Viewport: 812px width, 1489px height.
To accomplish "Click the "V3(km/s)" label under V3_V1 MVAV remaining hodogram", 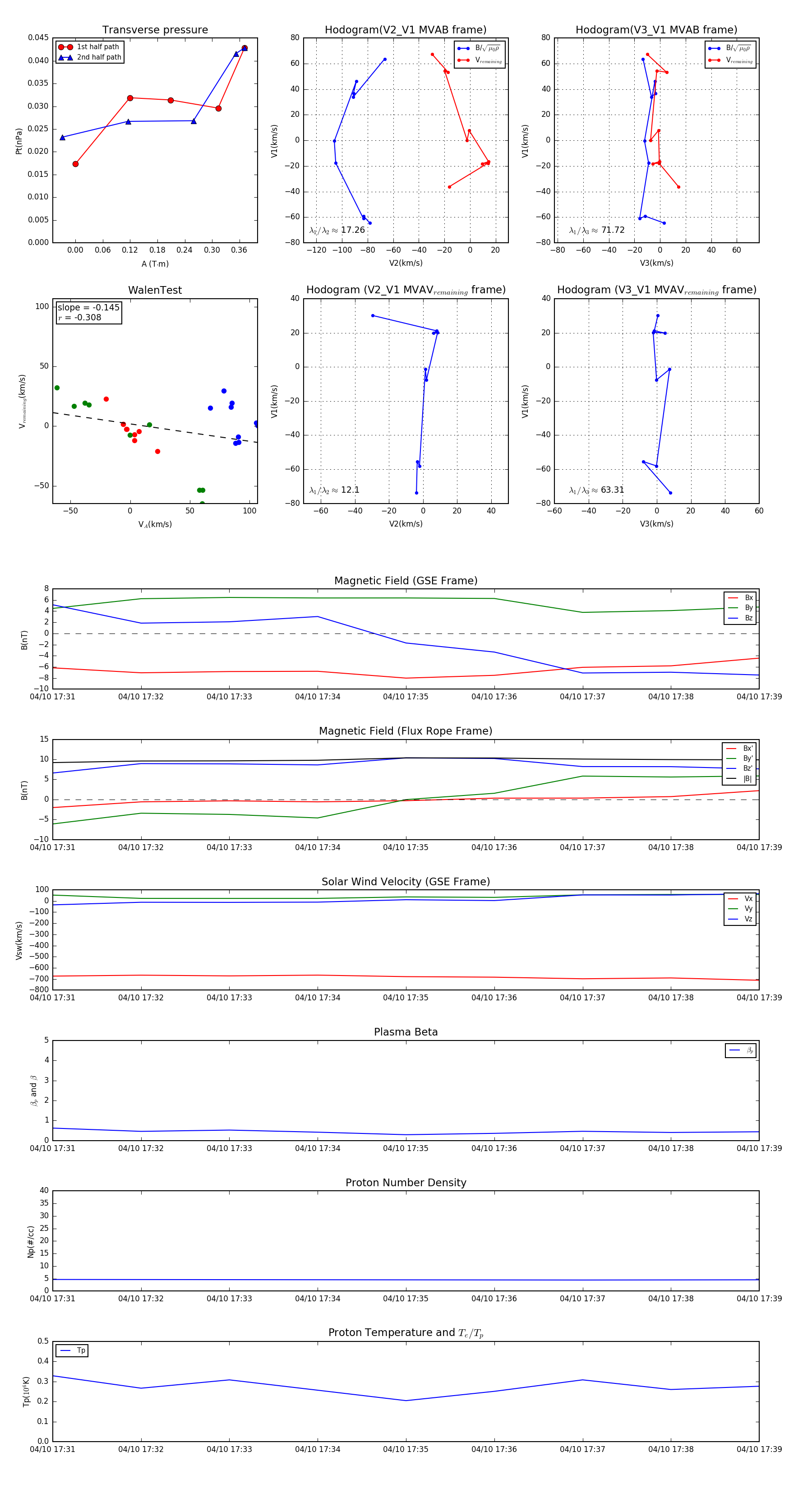I will (x=656, y=524).
